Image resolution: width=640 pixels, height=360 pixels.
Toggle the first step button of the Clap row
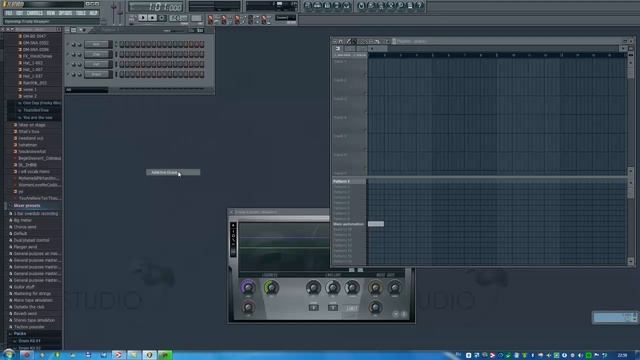(122, 54)
